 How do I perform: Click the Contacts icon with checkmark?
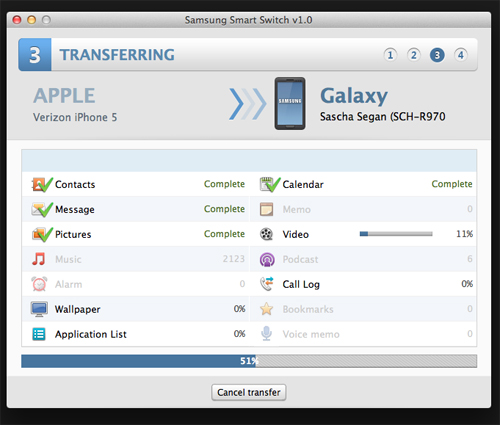point(42,185)
